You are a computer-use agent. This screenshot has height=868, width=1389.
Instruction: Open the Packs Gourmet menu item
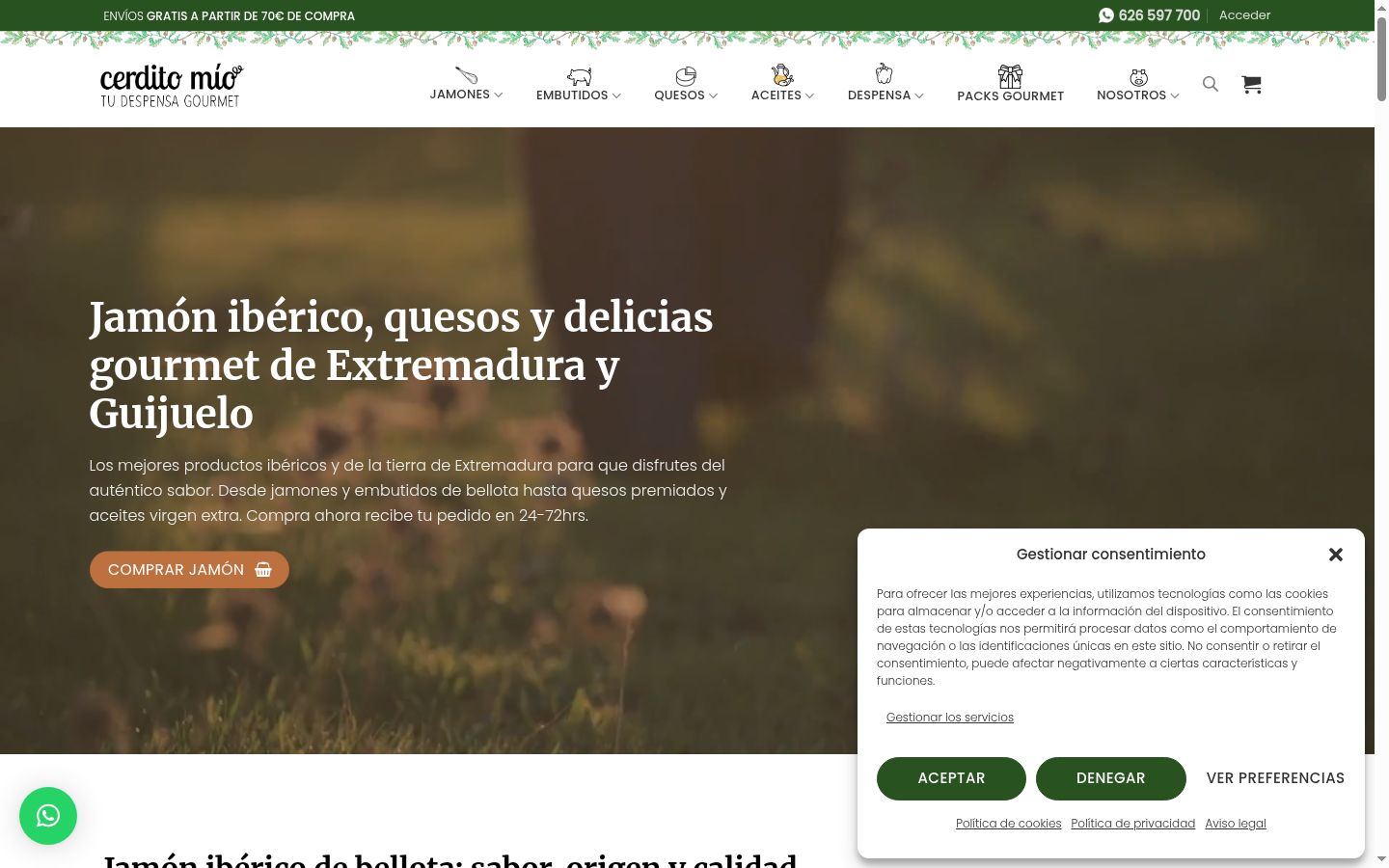1011,96
